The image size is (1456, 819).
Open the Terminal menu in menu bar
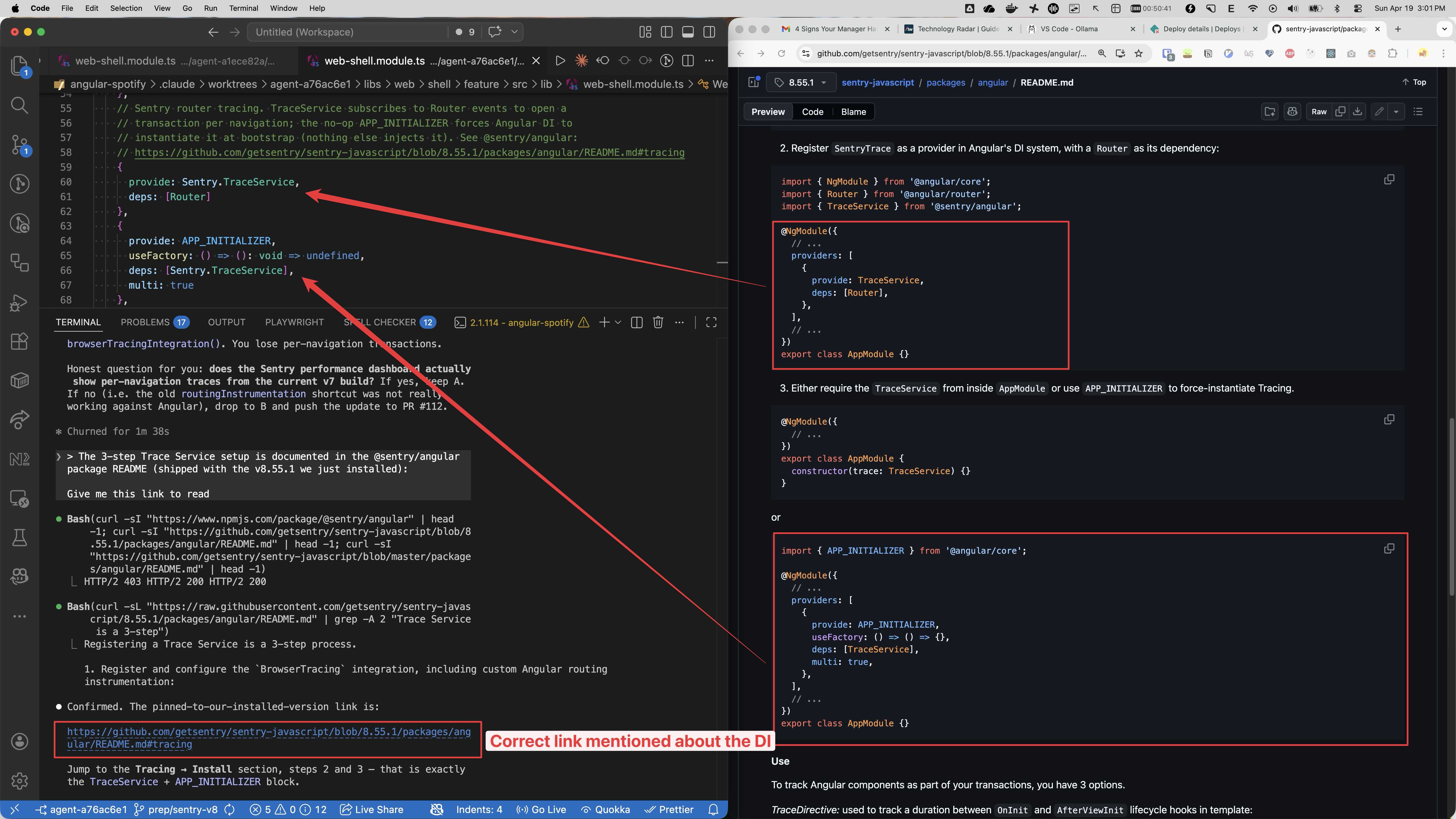point(243,8)
